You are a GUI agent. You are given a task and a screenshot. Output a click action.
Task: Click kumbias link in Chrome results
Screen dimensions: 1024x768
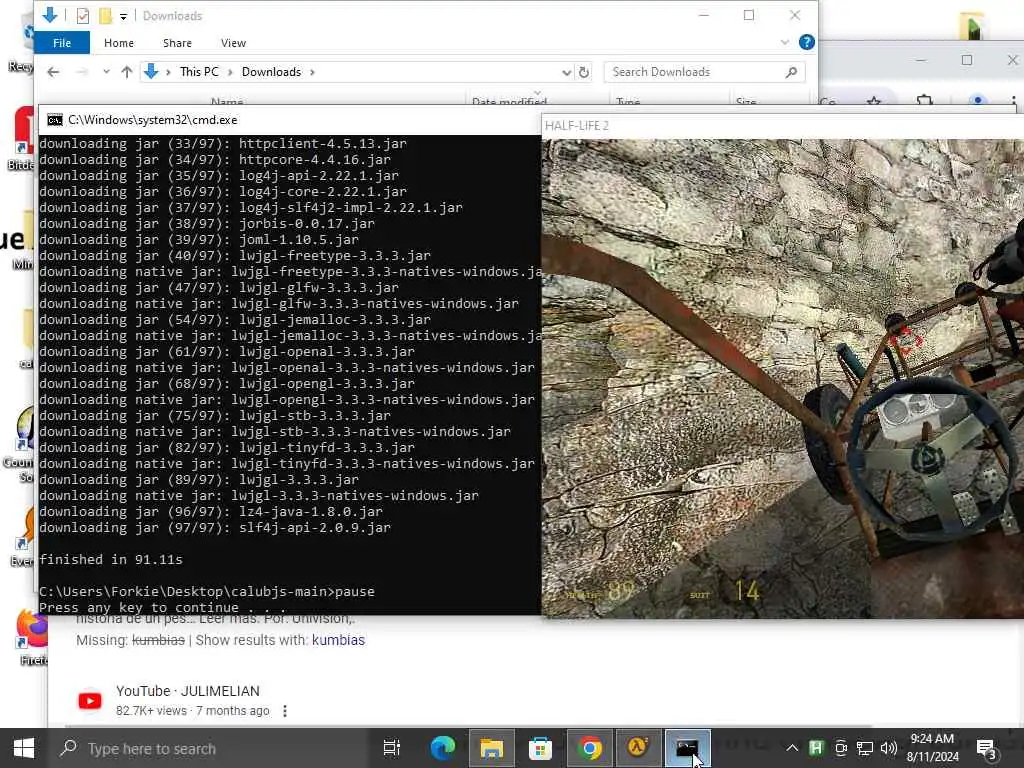tap(338, 640)
